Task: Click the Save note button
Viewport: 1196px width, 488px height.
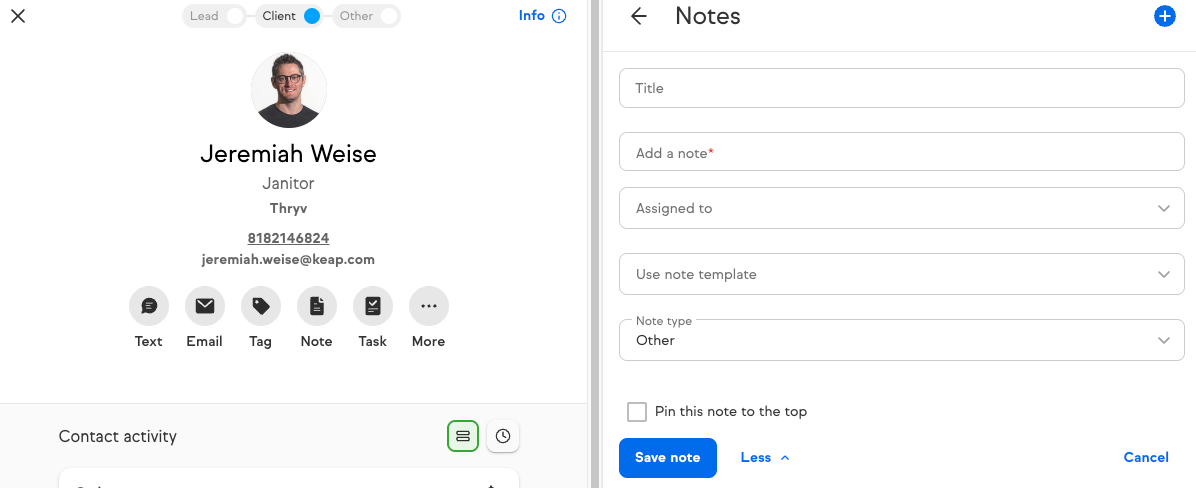Action: click(667, 458)
